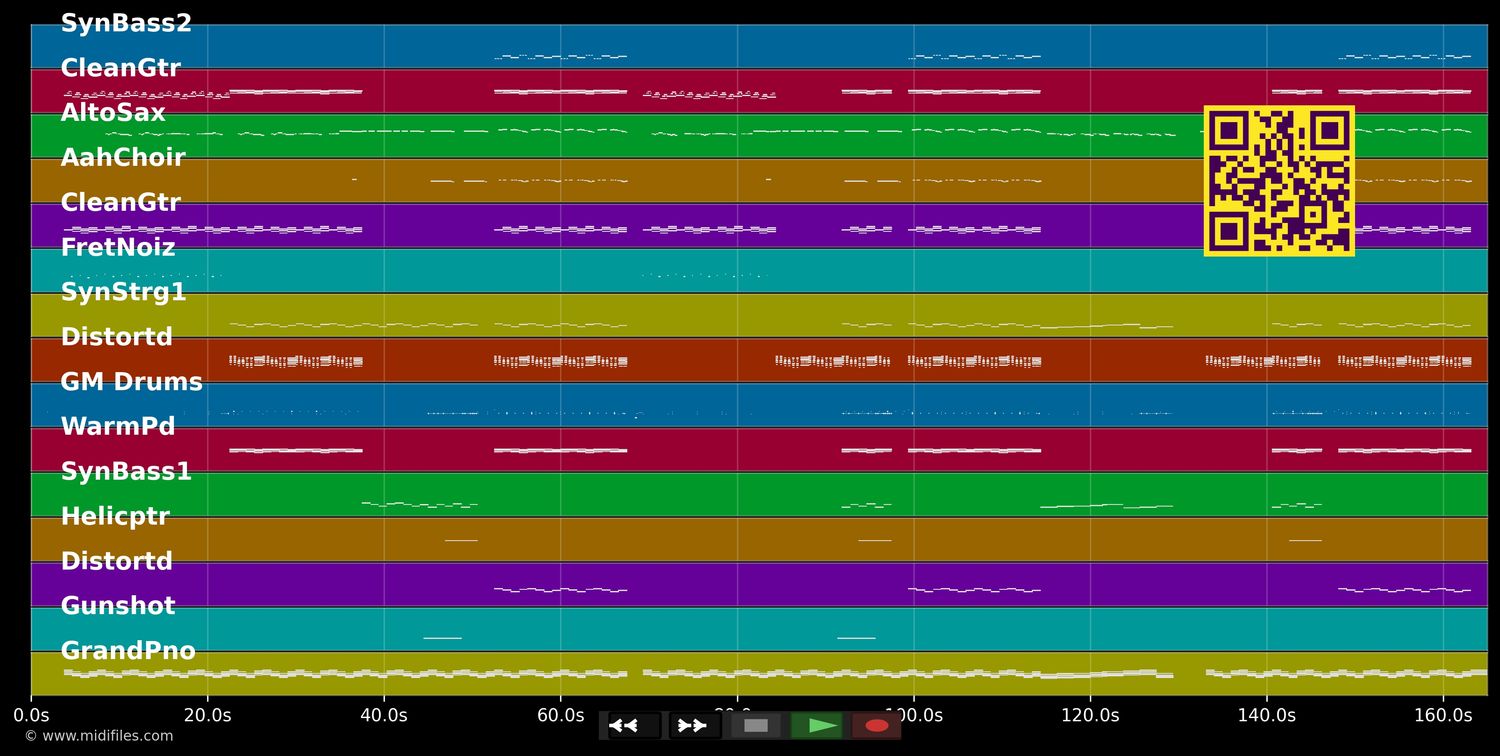Click the yellow QR code

click(1279, 181)
